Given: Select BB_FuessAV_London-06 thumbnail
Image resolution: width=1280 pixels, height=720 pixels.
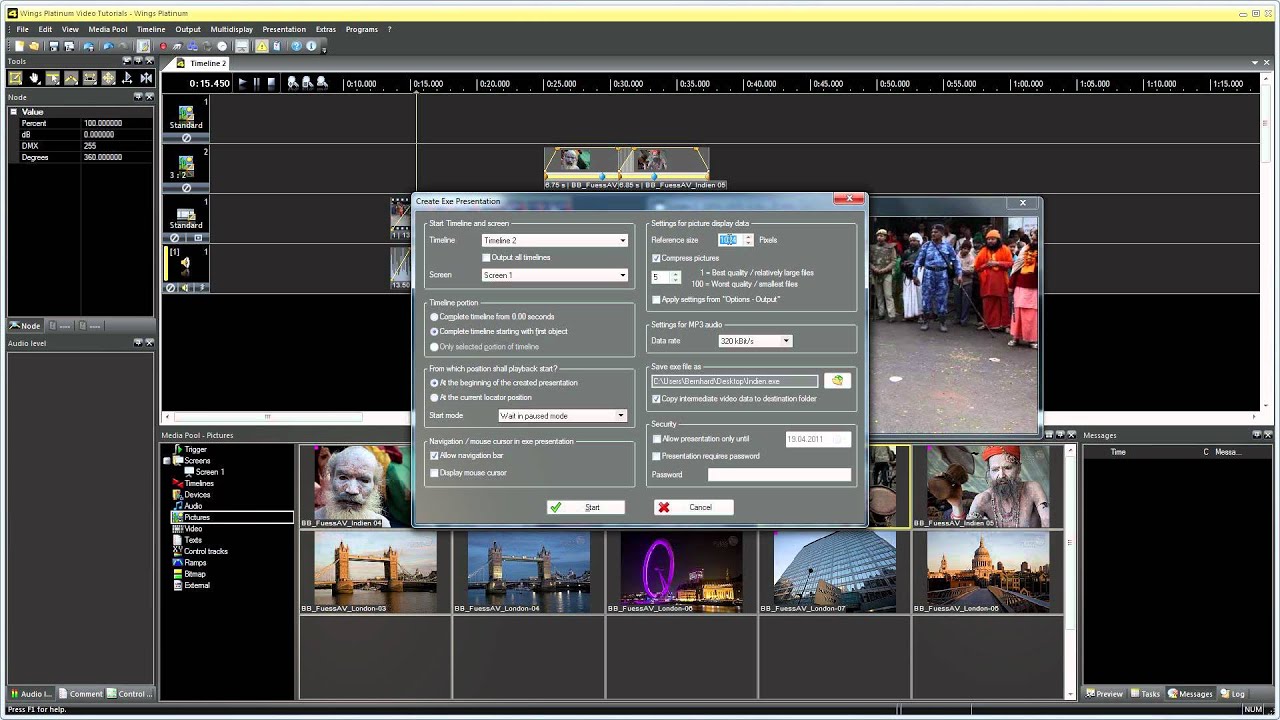Looking at the screenshot, I should click(x=682, y=570).
